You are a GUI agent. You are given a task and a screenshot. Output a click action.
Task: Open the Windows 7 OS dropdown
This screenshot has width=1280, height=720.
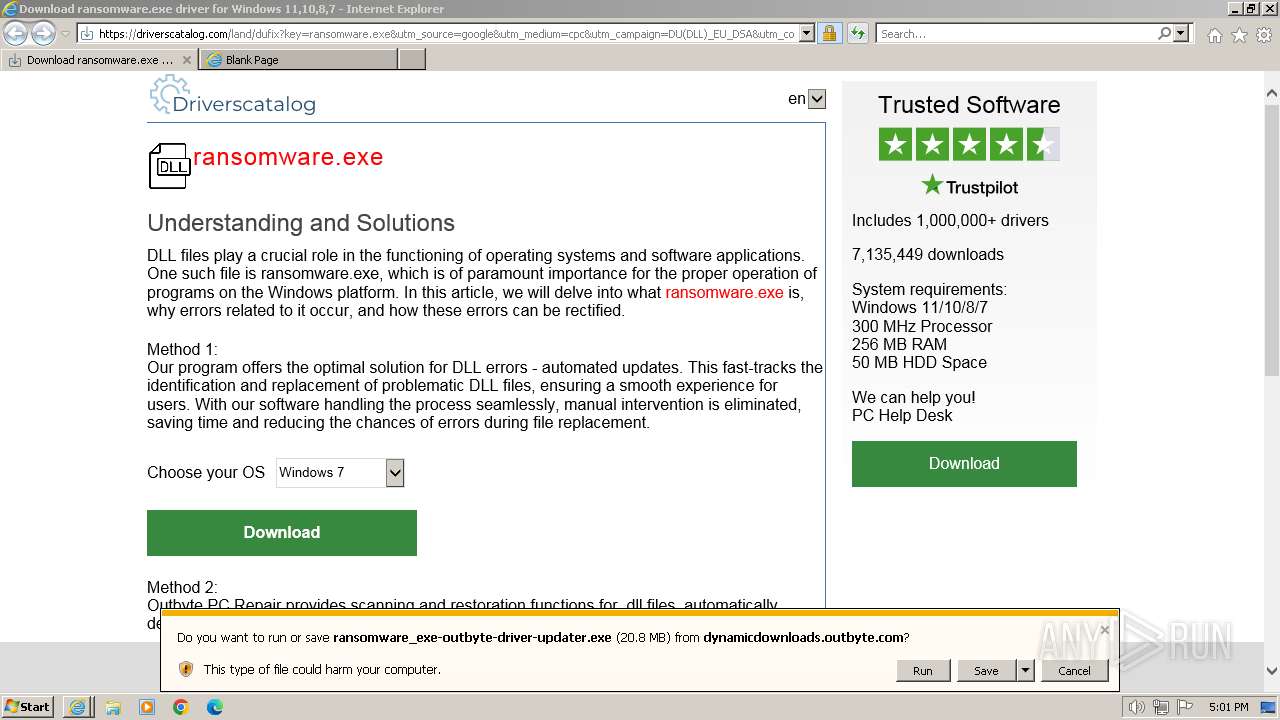click(x=340, y=473)
